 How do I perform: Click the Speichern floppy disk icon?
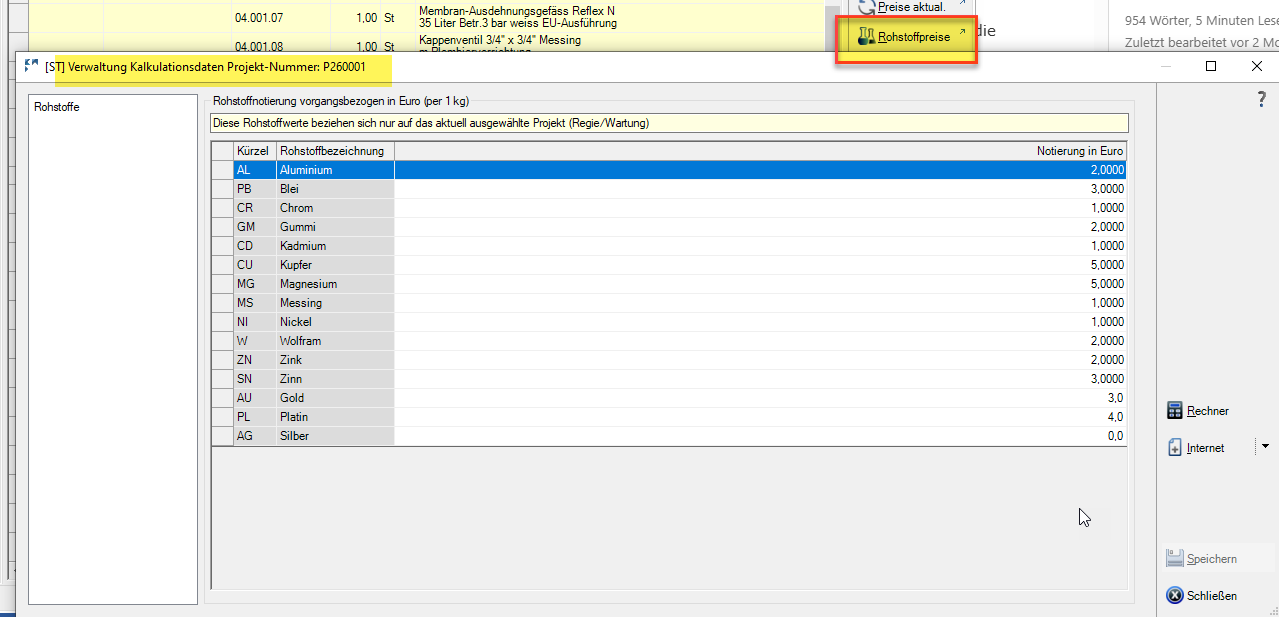coord(1175,559)
